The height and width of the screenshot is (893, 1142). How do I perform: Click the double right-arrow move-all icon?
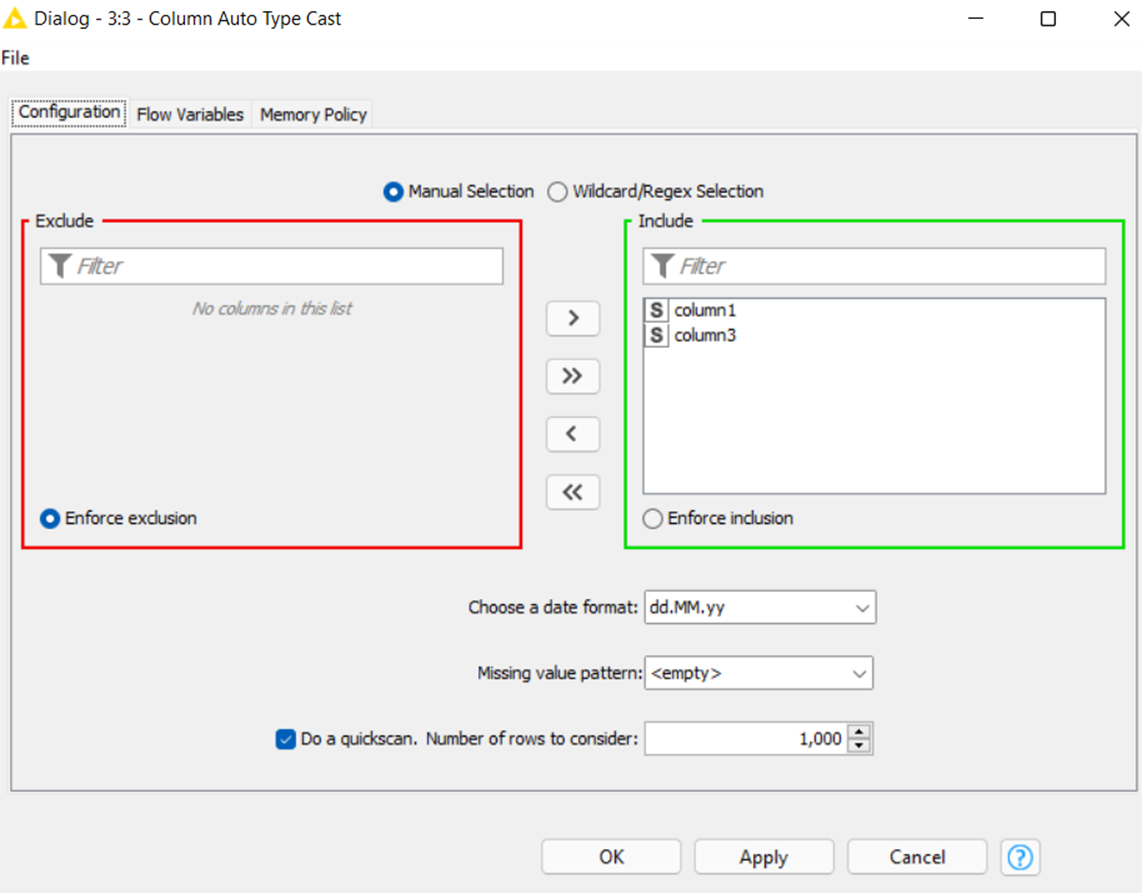pos(572,376)
